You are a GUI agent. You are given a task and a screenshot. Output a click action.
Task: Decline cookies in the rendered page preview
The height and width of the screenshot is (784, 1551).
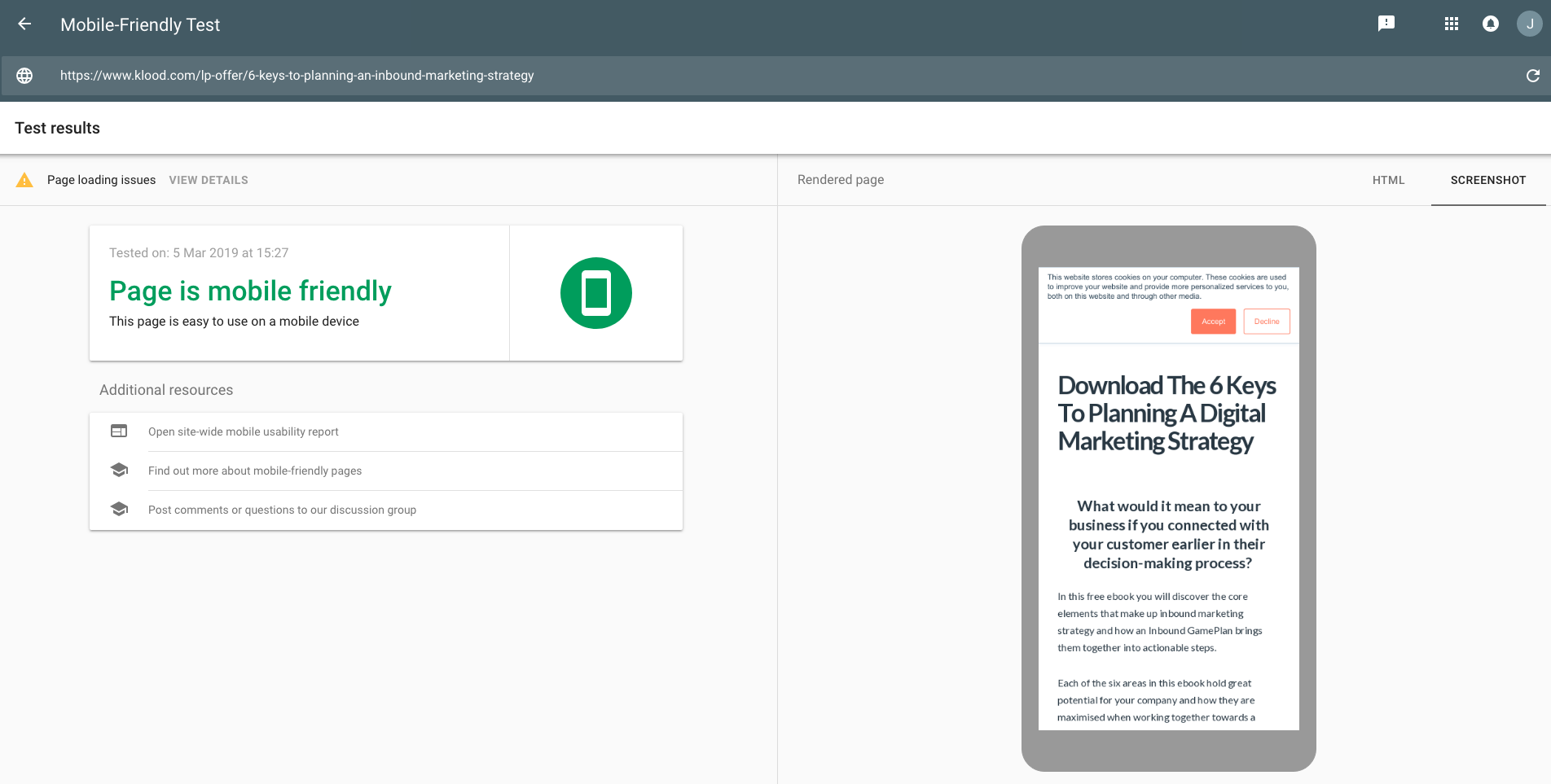(x=1267, y=321)
